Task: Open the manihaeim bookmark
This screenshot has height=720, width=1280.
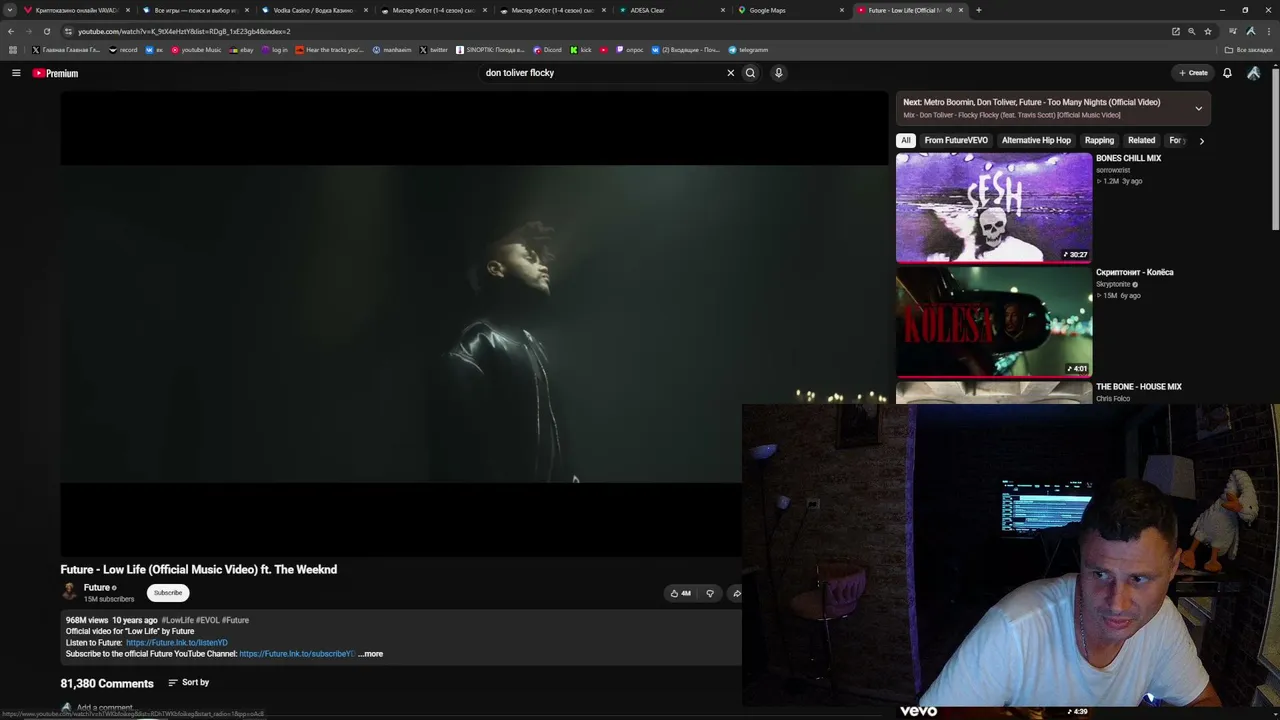Action: point(392,50)
